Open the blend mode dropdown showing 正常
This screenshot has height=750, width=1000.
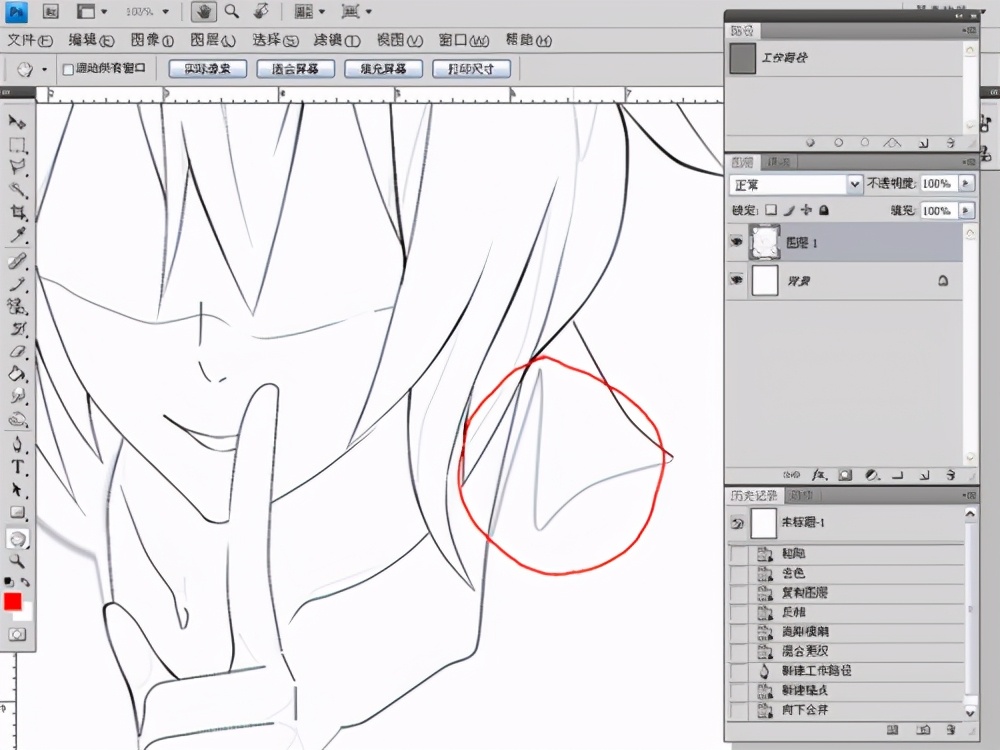click(x=797, y=185)
